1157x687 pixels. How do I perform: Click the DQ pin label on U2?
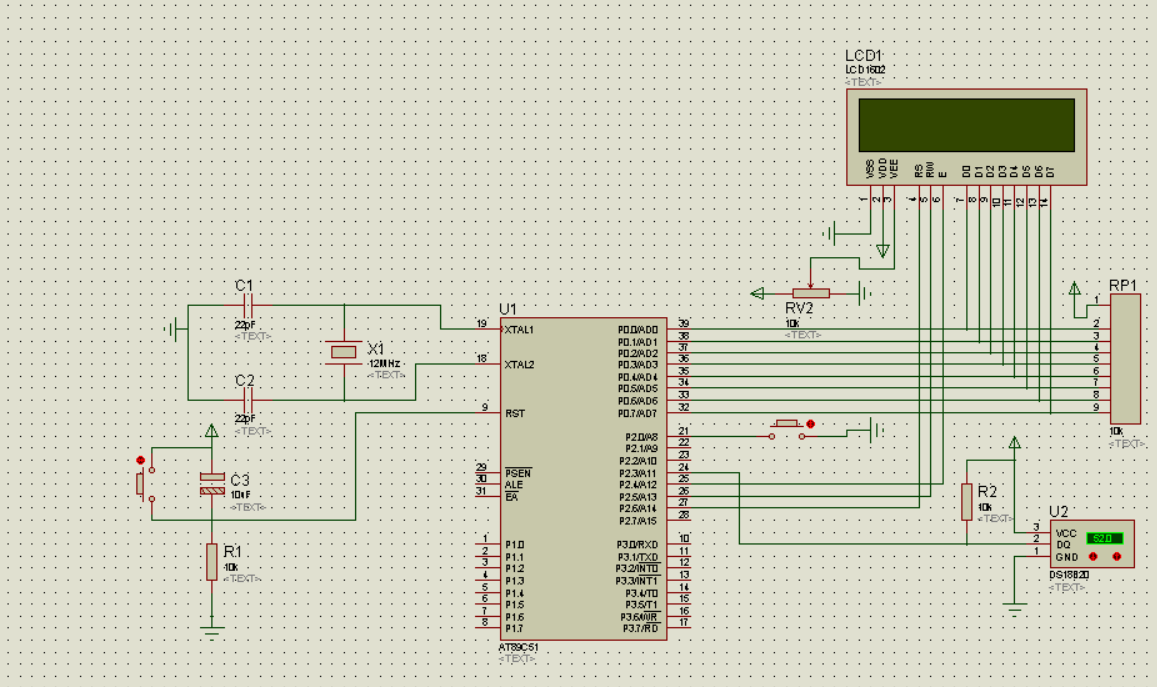pyautogui.click(x=1063, y=545)
